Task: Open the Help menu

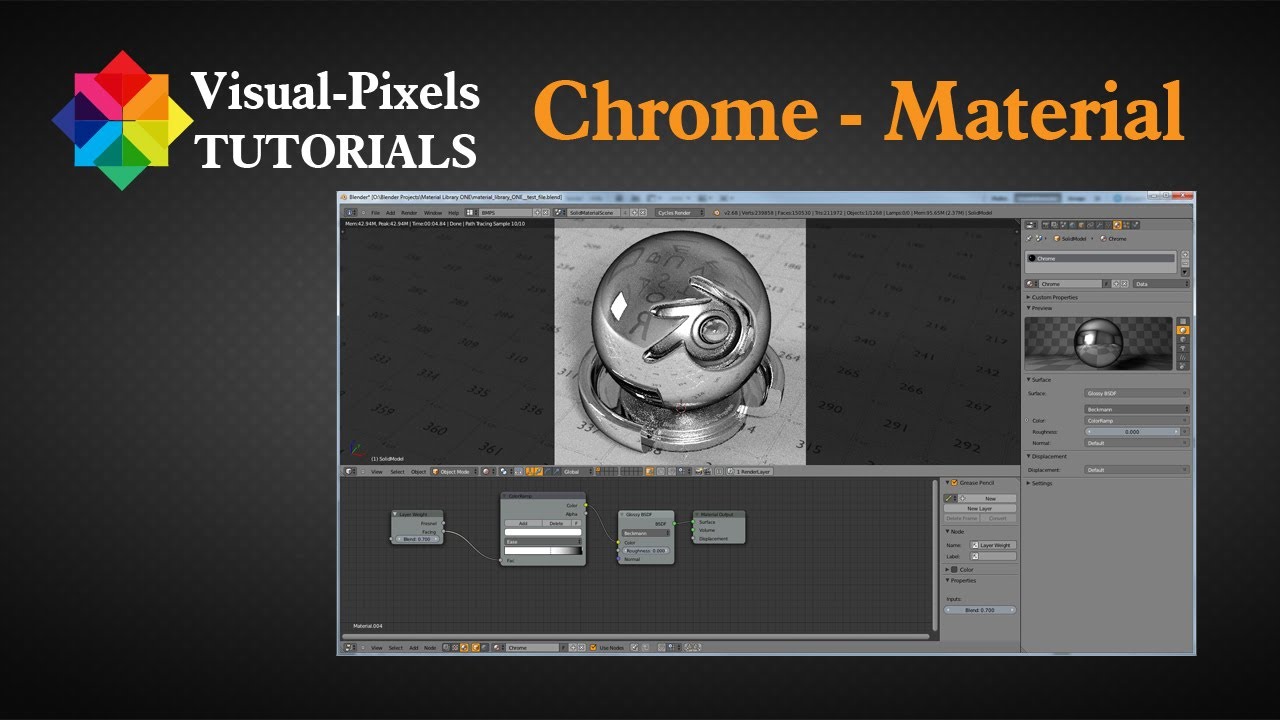Action: pyautogui.click(x=454, y=213)
